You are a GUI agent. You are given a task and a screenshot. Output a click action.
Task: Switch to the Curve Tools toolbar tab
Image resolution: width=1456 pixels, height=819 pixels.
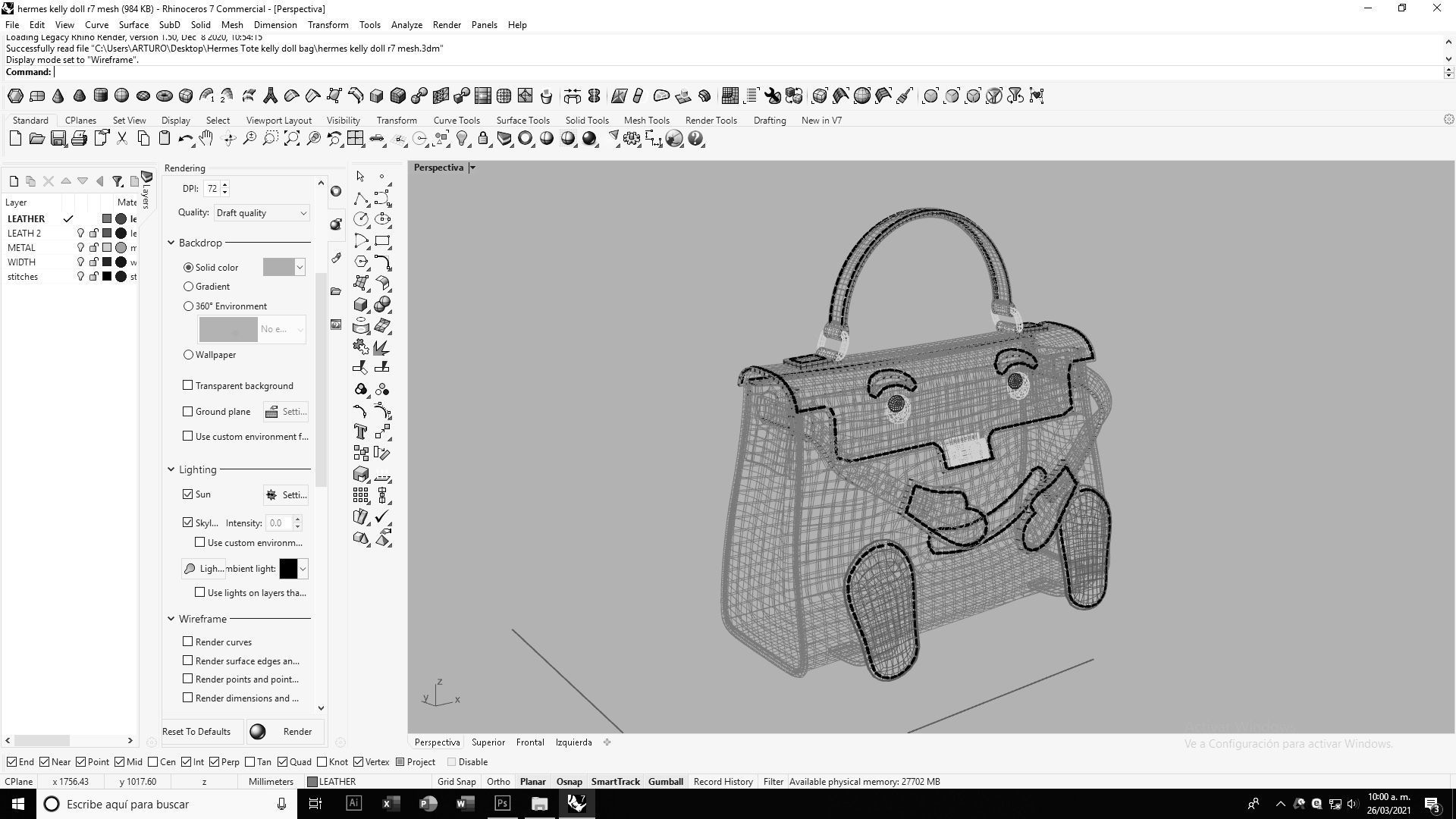point(457,121)
